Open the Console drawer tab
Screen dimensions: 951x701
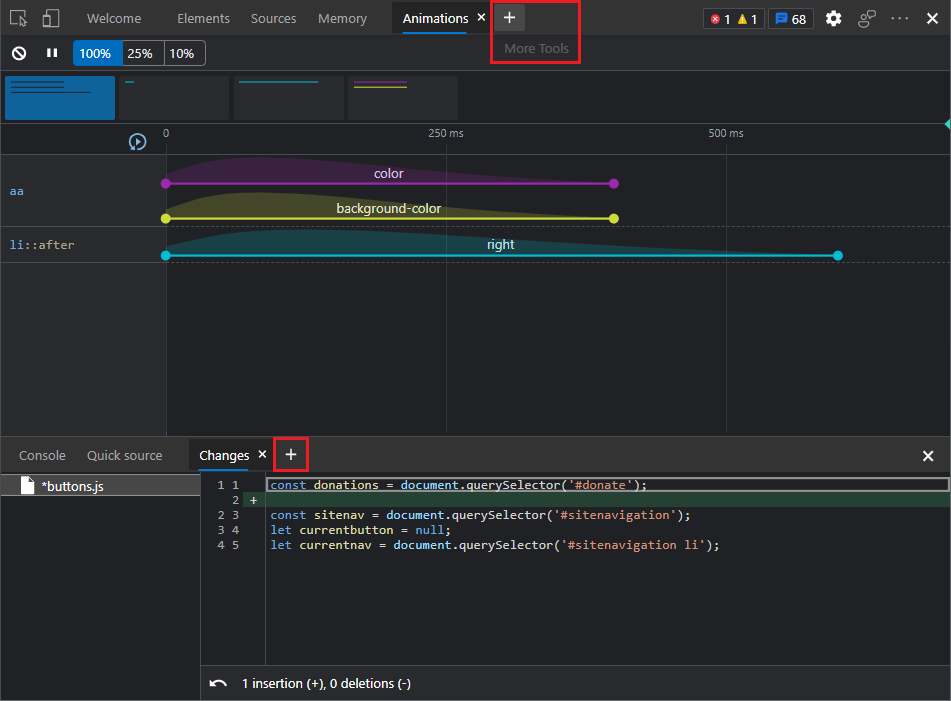click(x=42, y=455)
